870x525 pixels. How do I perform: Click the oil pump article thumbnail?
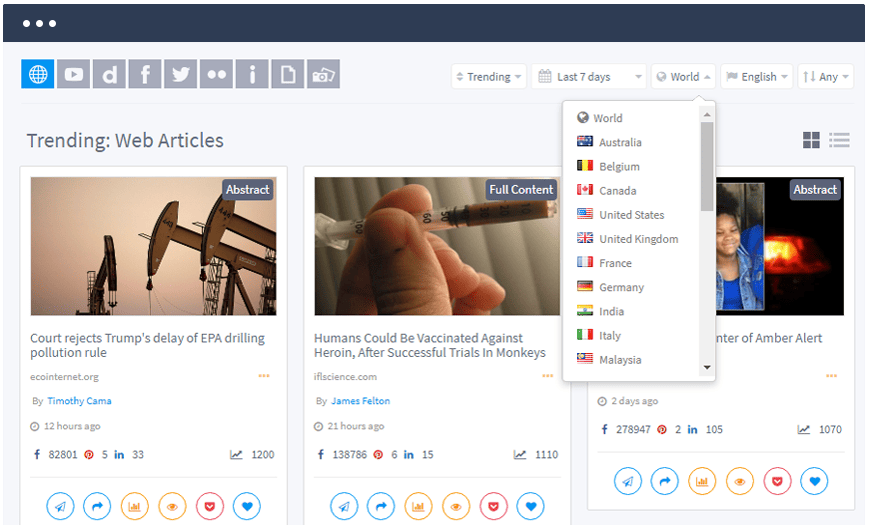[x=153, y=246]
